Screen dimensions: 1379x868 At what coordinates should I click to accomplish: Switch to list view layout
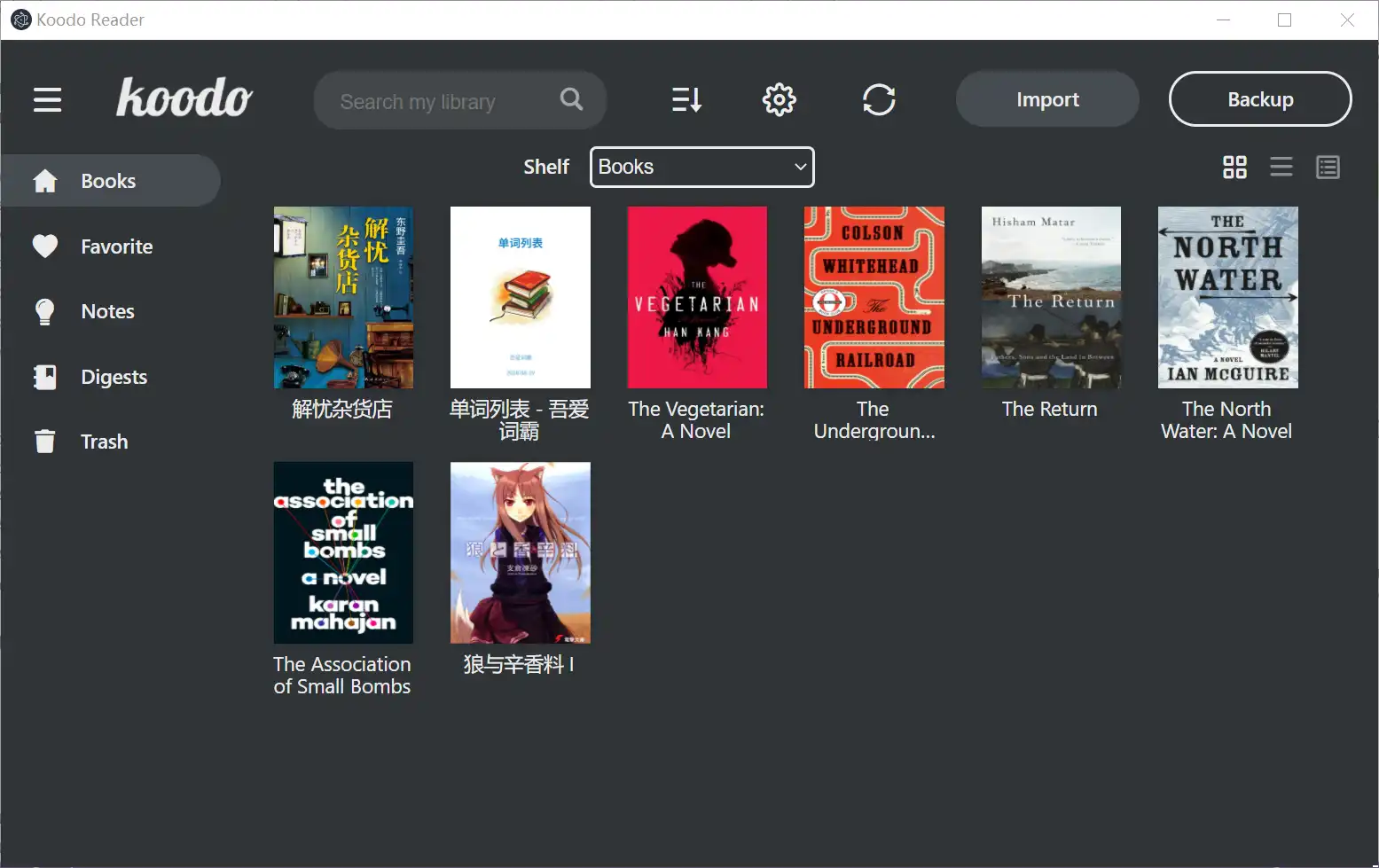pos(1281,167)
